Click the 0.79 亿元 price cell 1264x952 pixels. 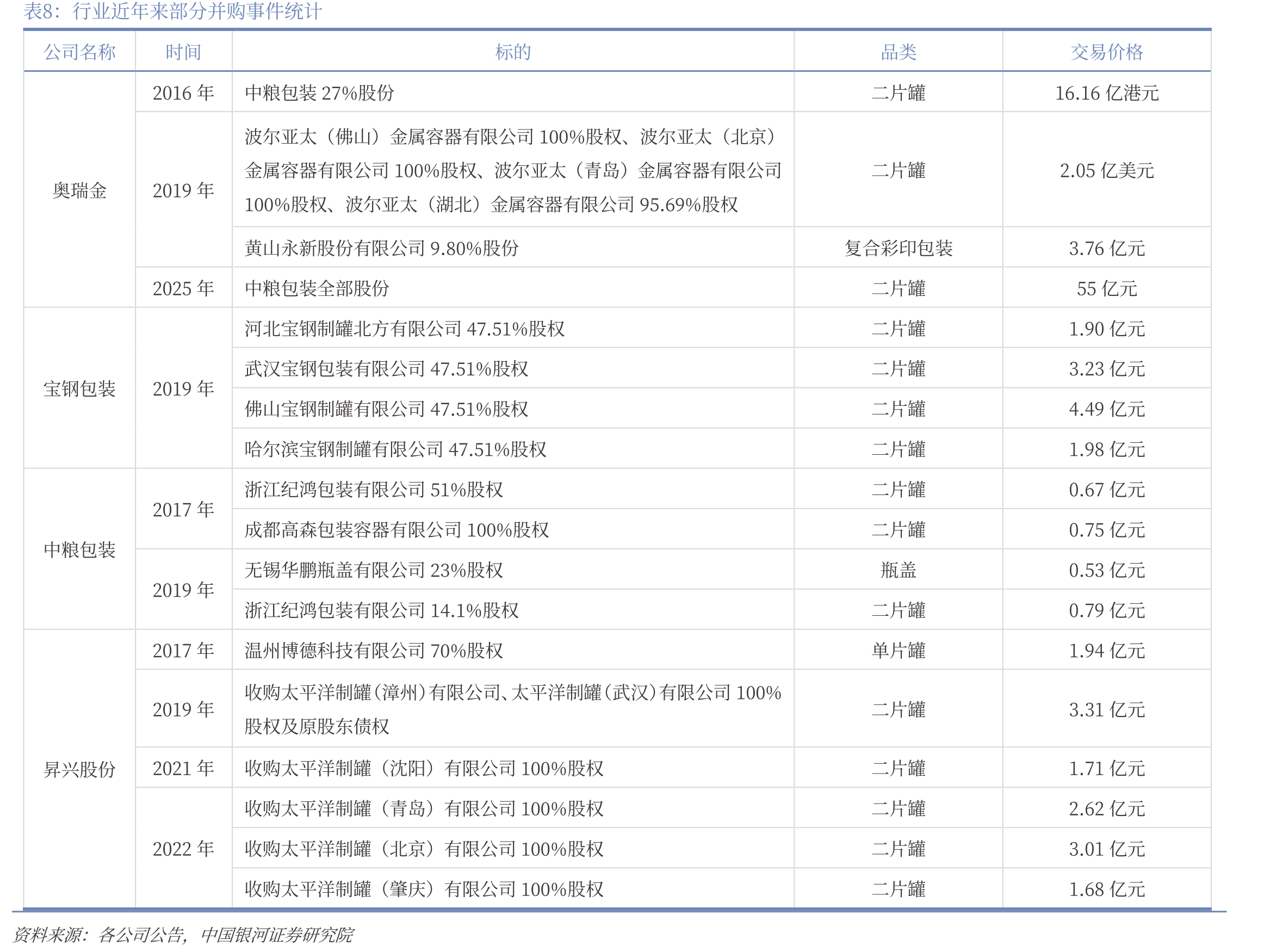point(1107,610)
